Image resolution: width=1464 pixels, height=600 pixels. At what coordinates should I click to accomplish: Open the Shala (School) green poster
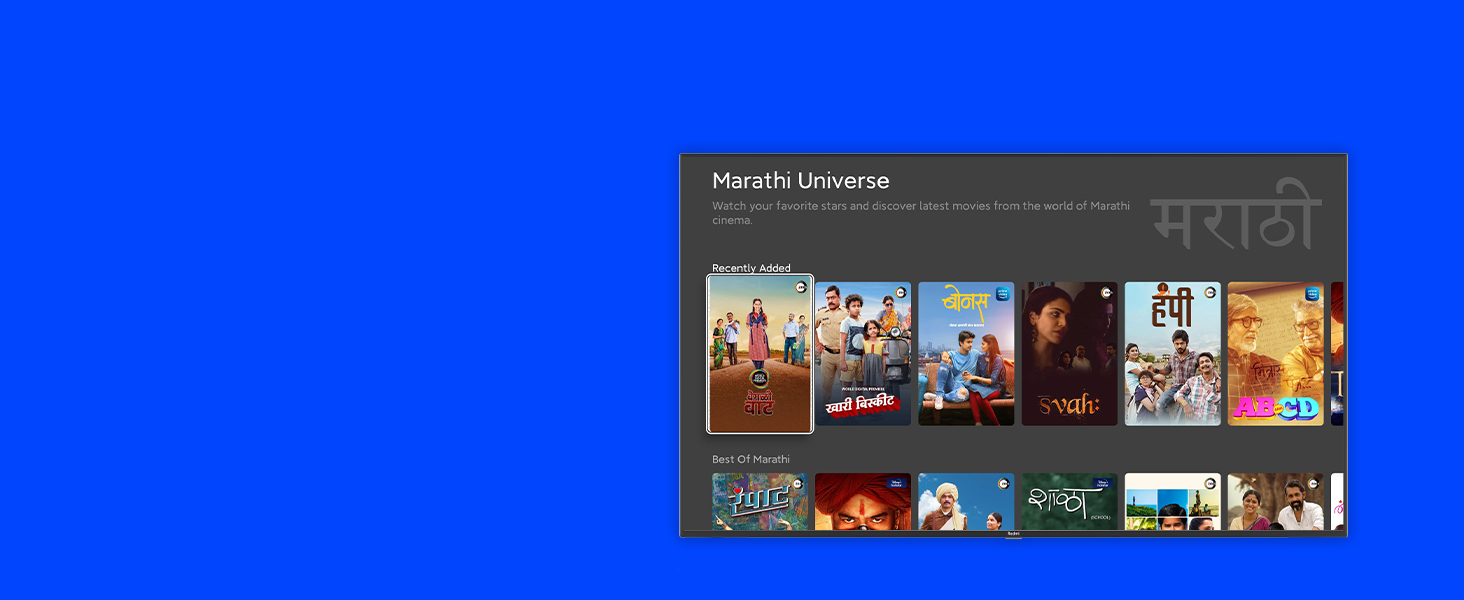(x=1069, y=501)
